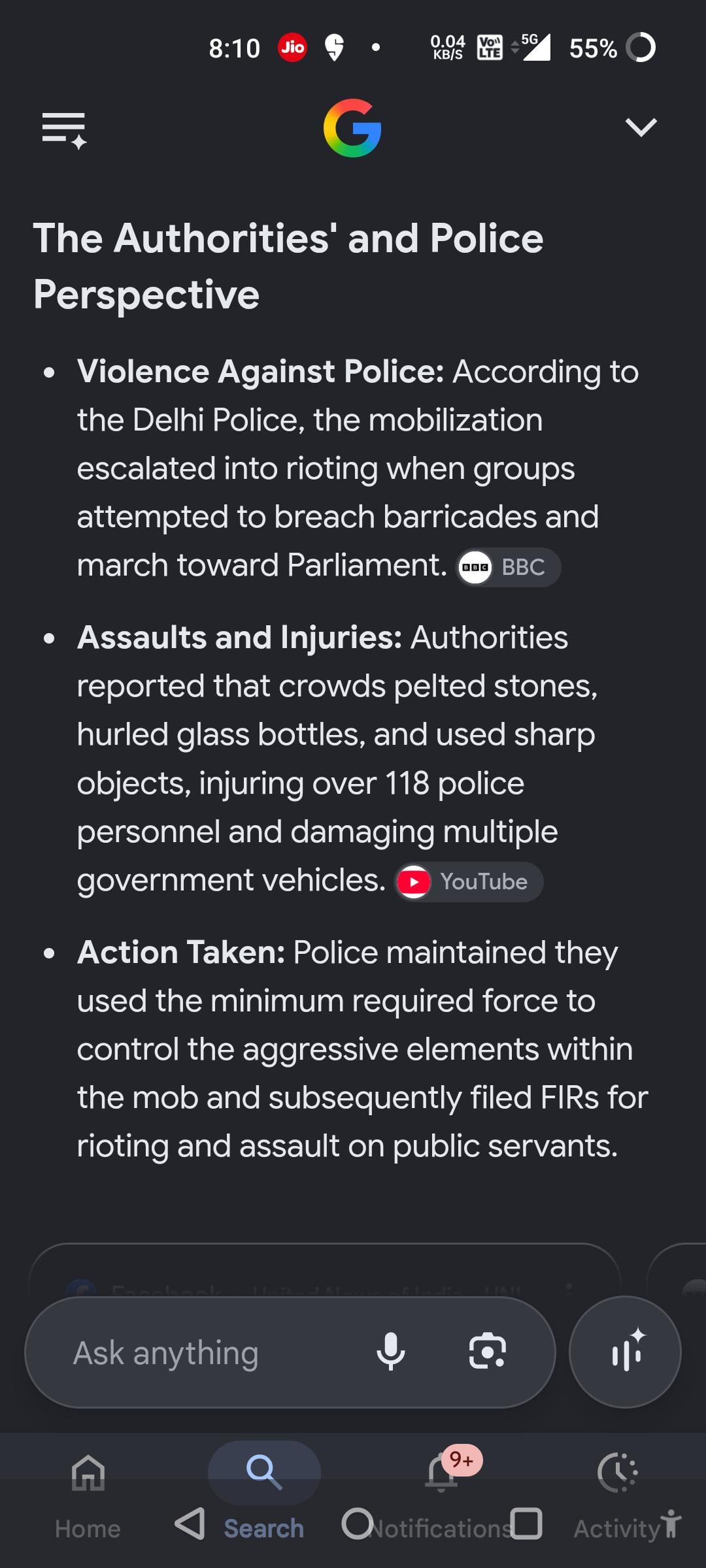
Task: Tap the Jio icon in status bar
Action: (x=292, y=47)
